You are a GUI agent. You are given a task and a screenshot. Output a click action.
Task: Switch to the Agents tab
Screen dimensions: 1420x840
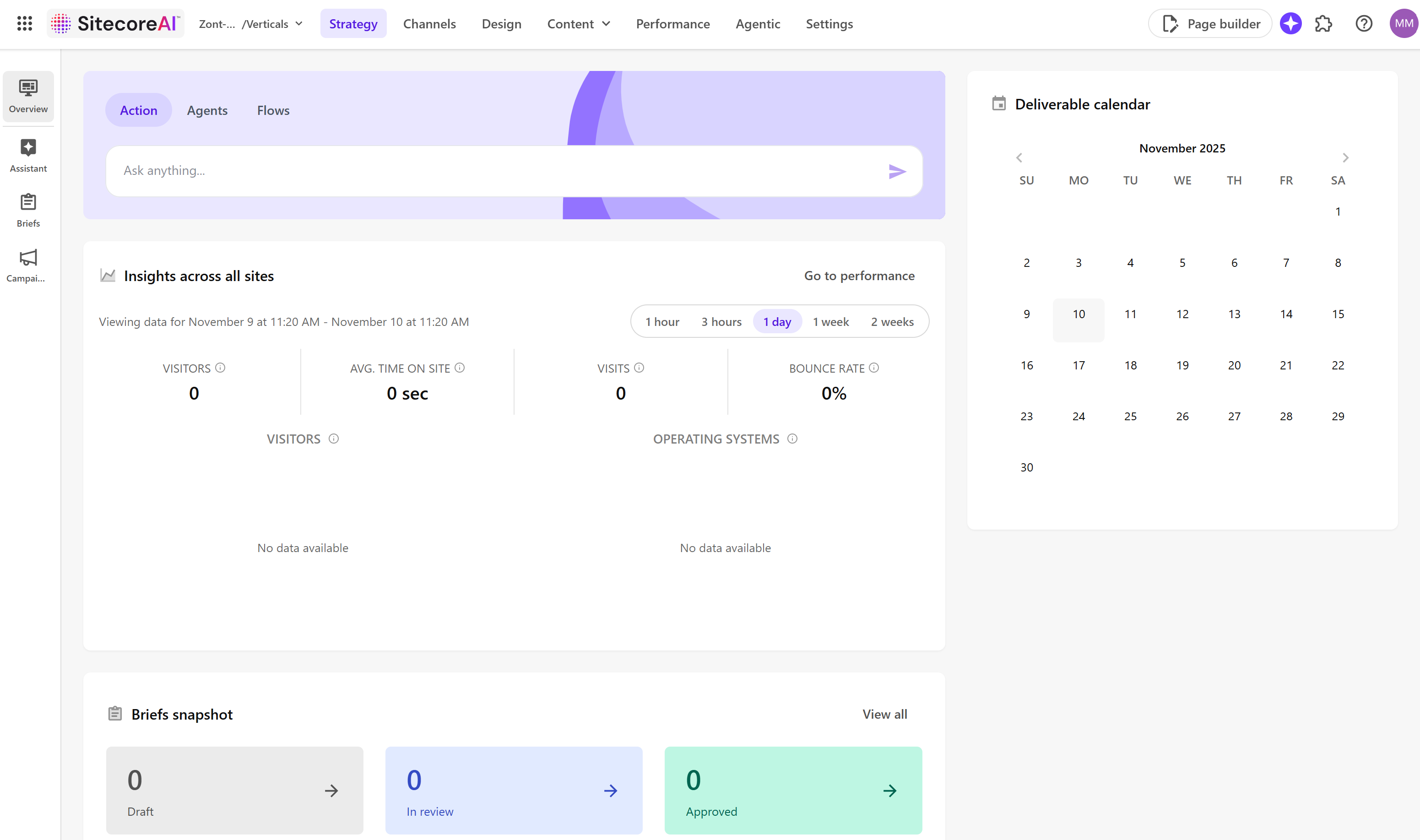(207, 110)
